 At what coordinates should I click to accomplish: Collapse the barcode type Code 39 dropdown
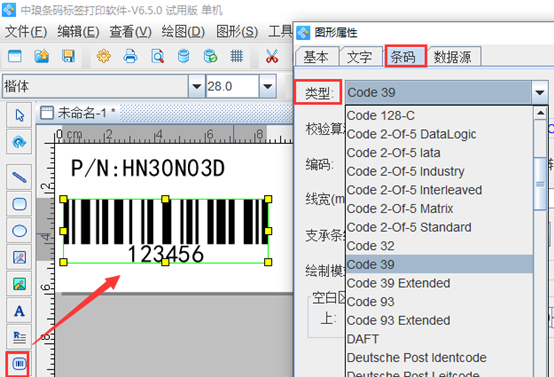pyautogui.click(x=539, y=93)
